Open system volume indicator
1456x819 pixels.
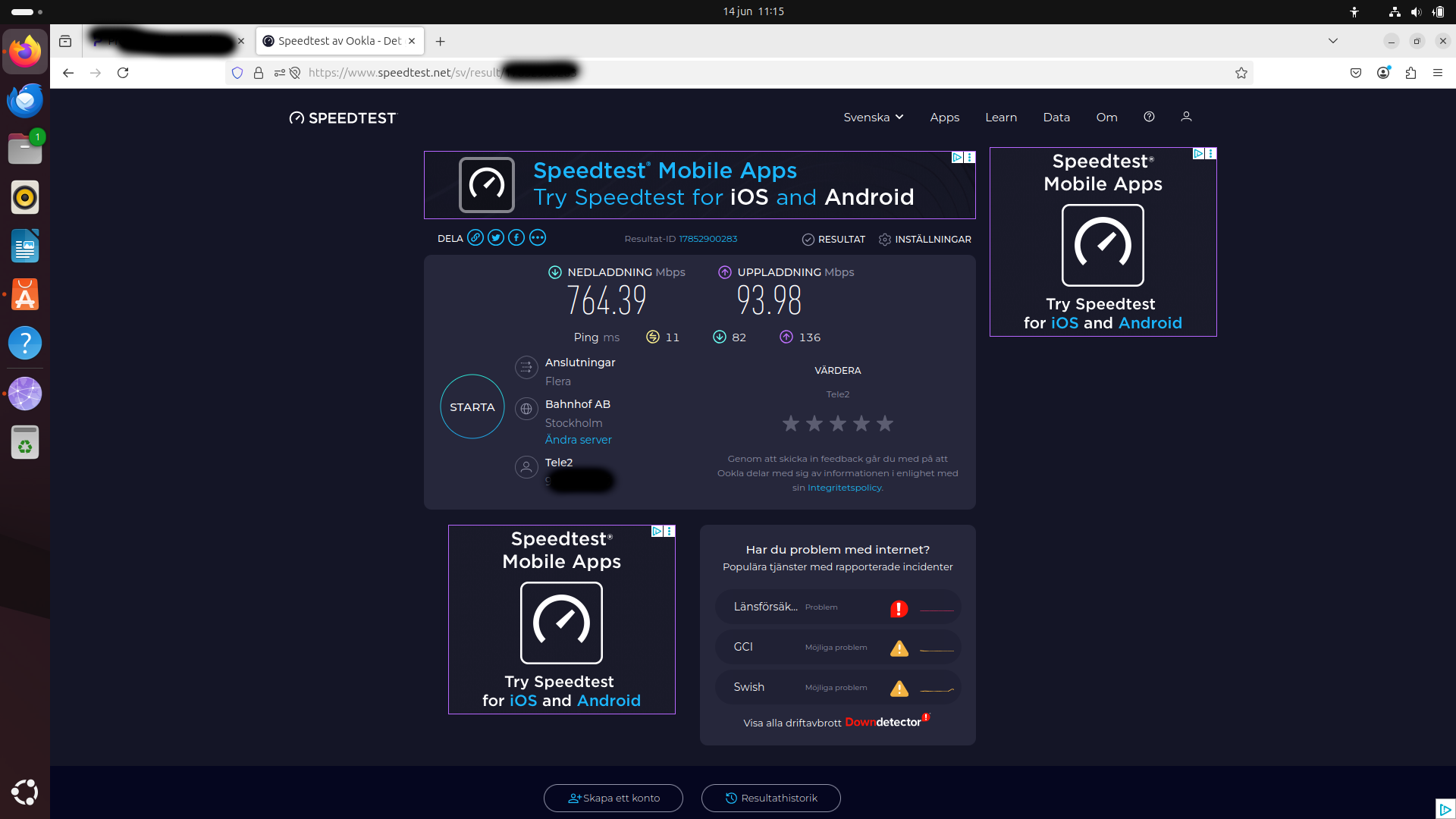(x=1416, y=12)
